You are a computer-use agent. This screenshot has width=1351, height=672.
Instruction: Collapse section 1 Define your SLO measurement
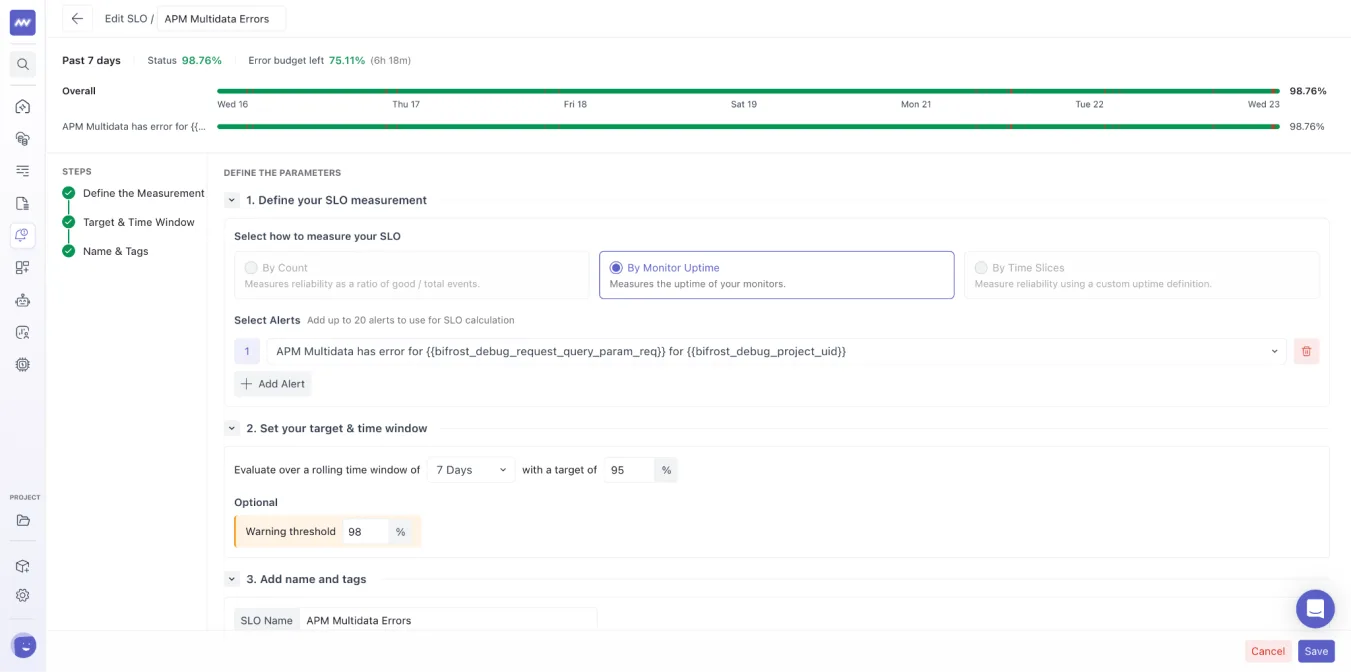pyautogui.click(x=232, y=200)
